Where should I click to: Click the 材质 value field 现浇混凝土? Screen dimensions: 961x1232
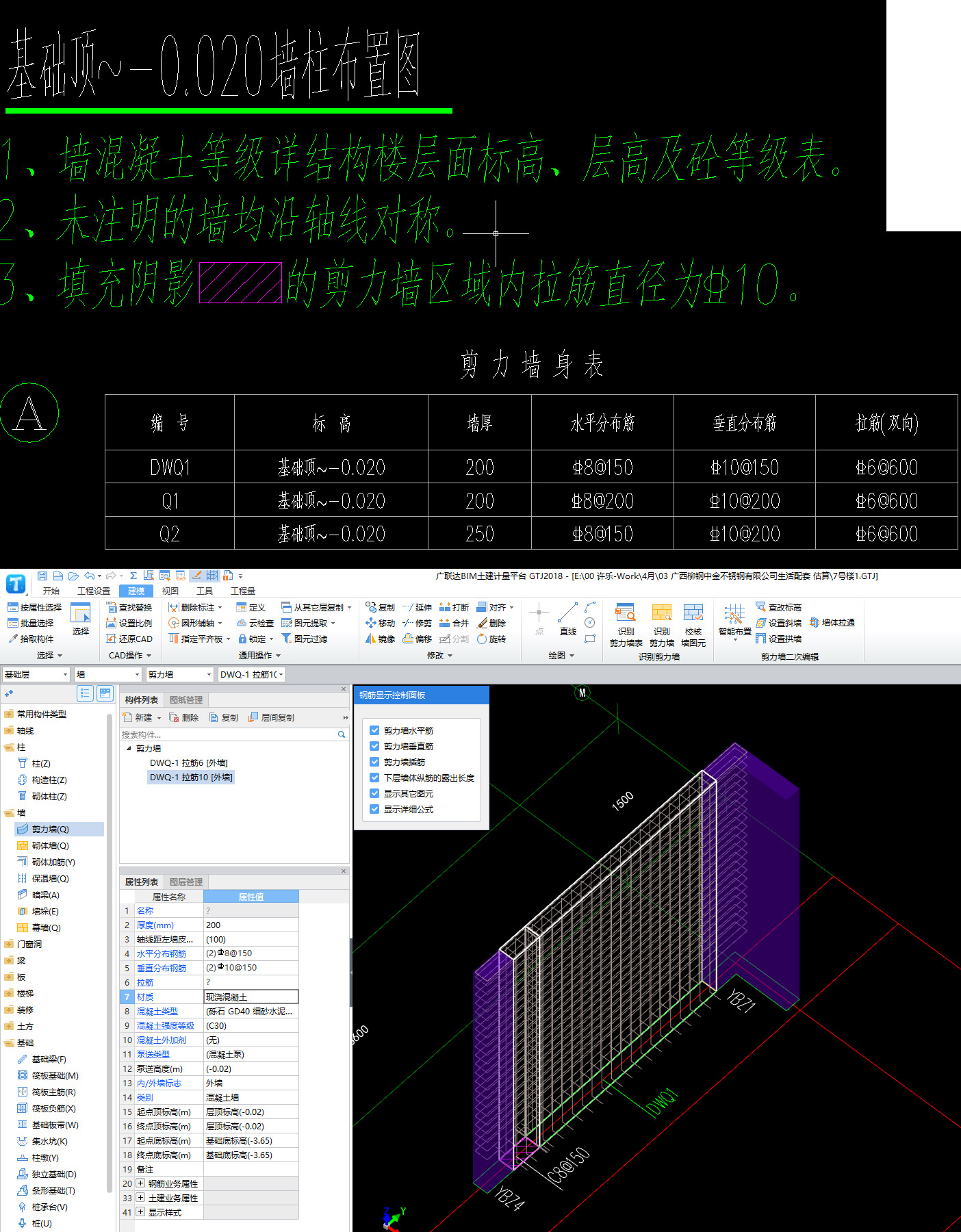coord(251,997)
